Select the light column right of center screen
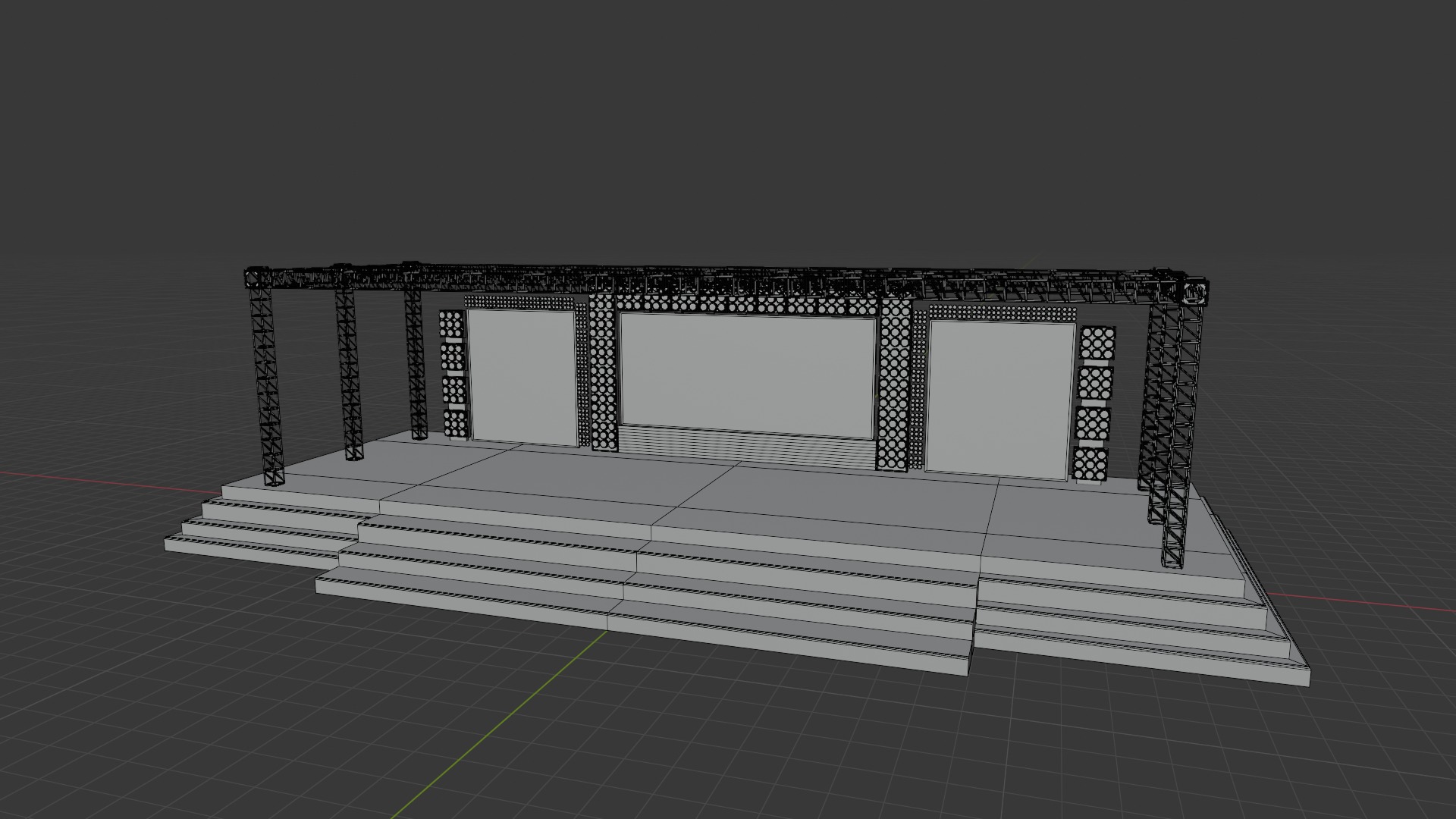The image size is (1456, 819). point(895,384)
